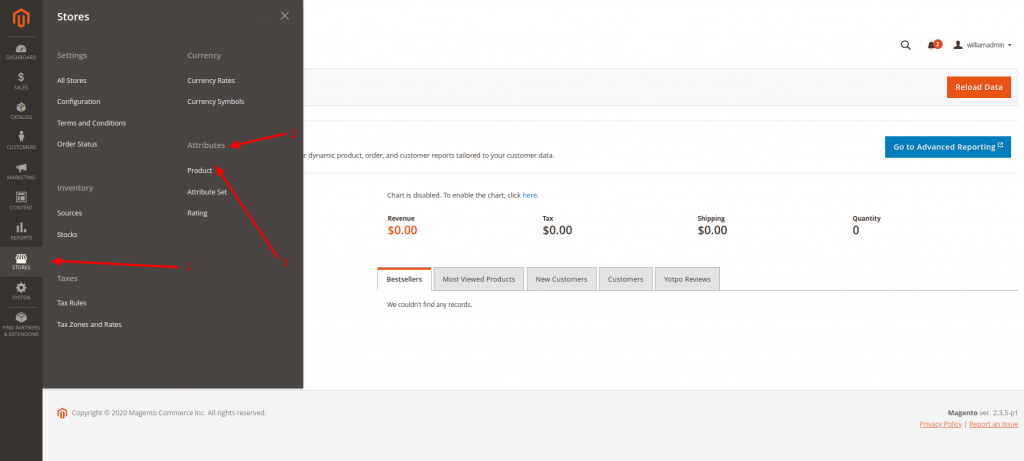Select Product under Attributes
The width and height of the screenshot is (1024, 461).
(x=199, y=170)
